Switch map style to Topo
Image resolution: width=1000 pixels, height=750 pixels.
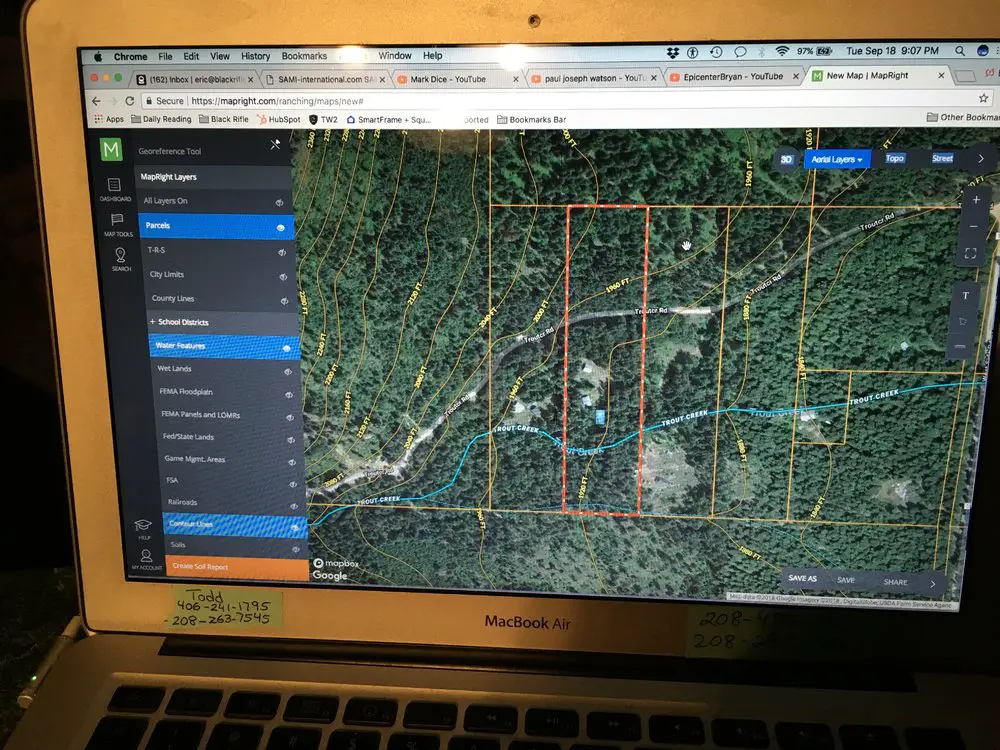coord(894,158)
